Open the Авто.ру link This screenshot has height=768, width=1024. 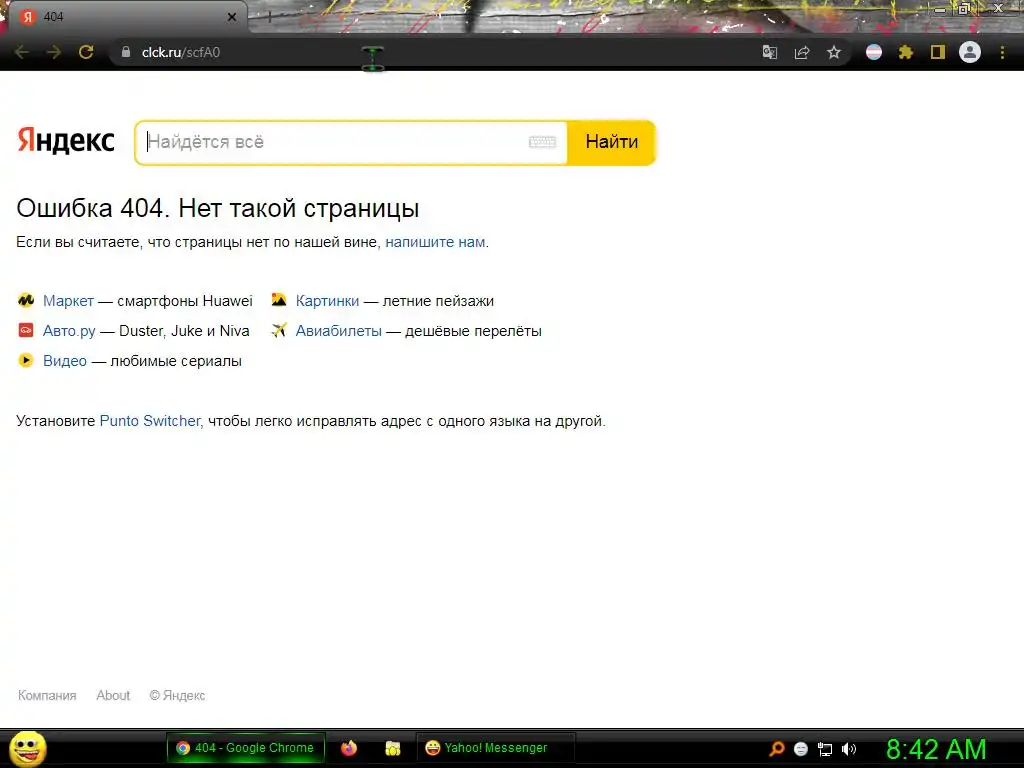69,331
